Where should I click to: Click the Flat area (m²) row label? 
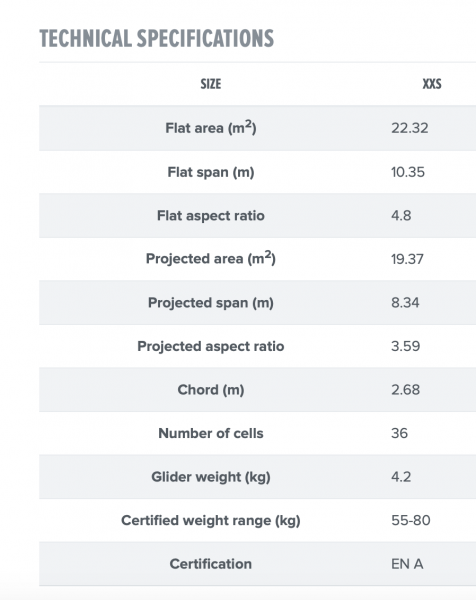[x=211, y=127]
